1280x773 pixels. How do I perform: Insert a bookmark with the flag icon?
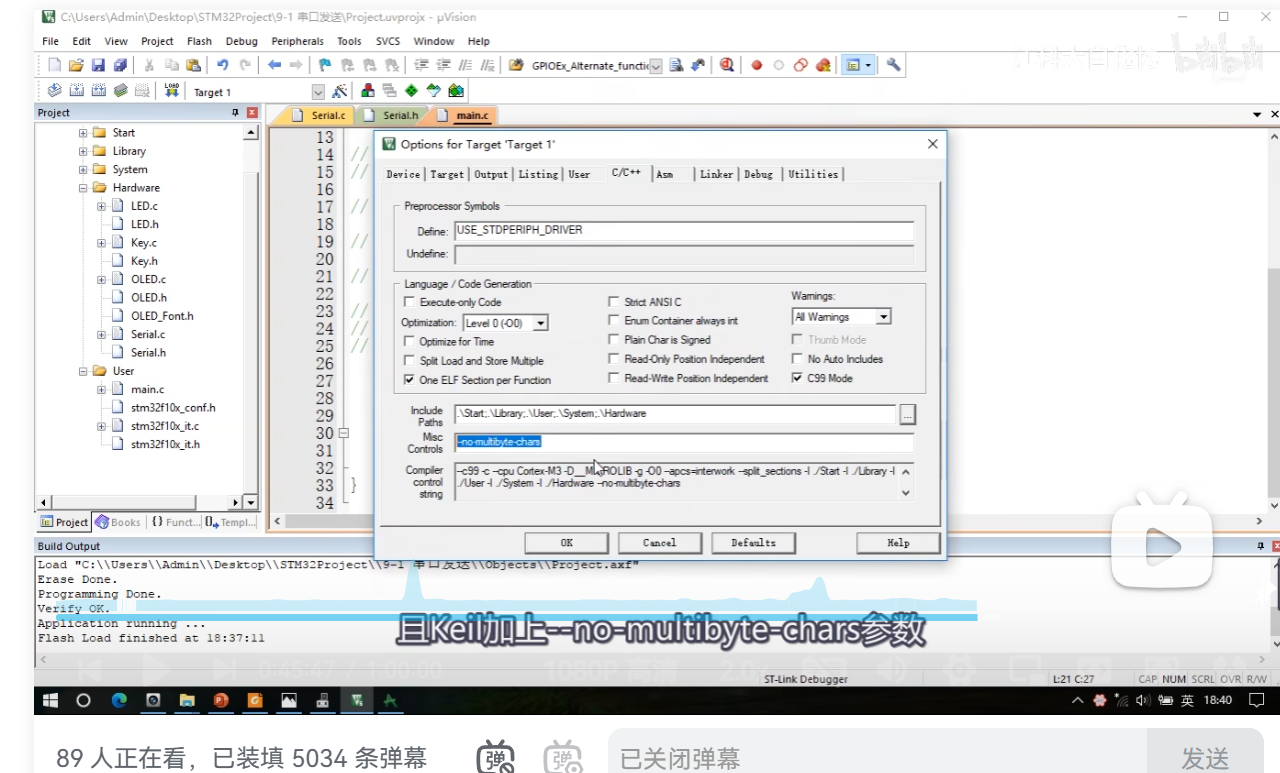(x=325, y=65)
